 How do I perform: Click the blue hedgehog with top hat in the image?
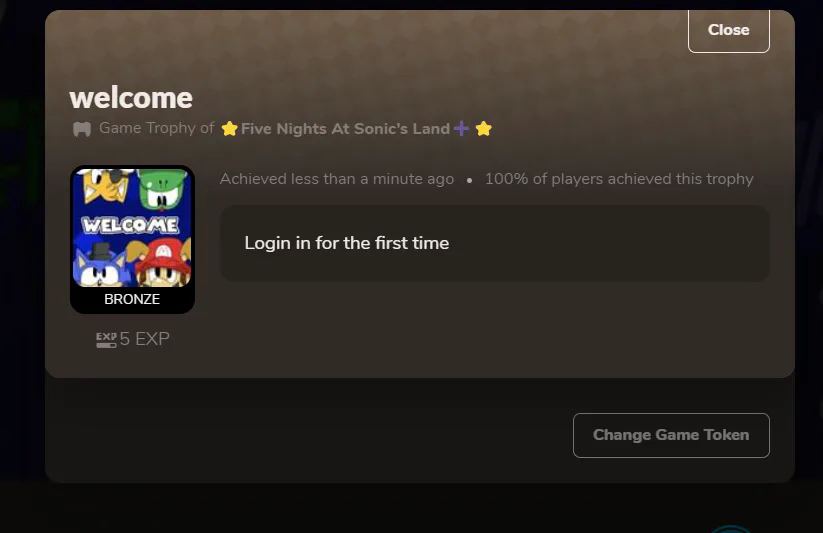click(100, 265)
